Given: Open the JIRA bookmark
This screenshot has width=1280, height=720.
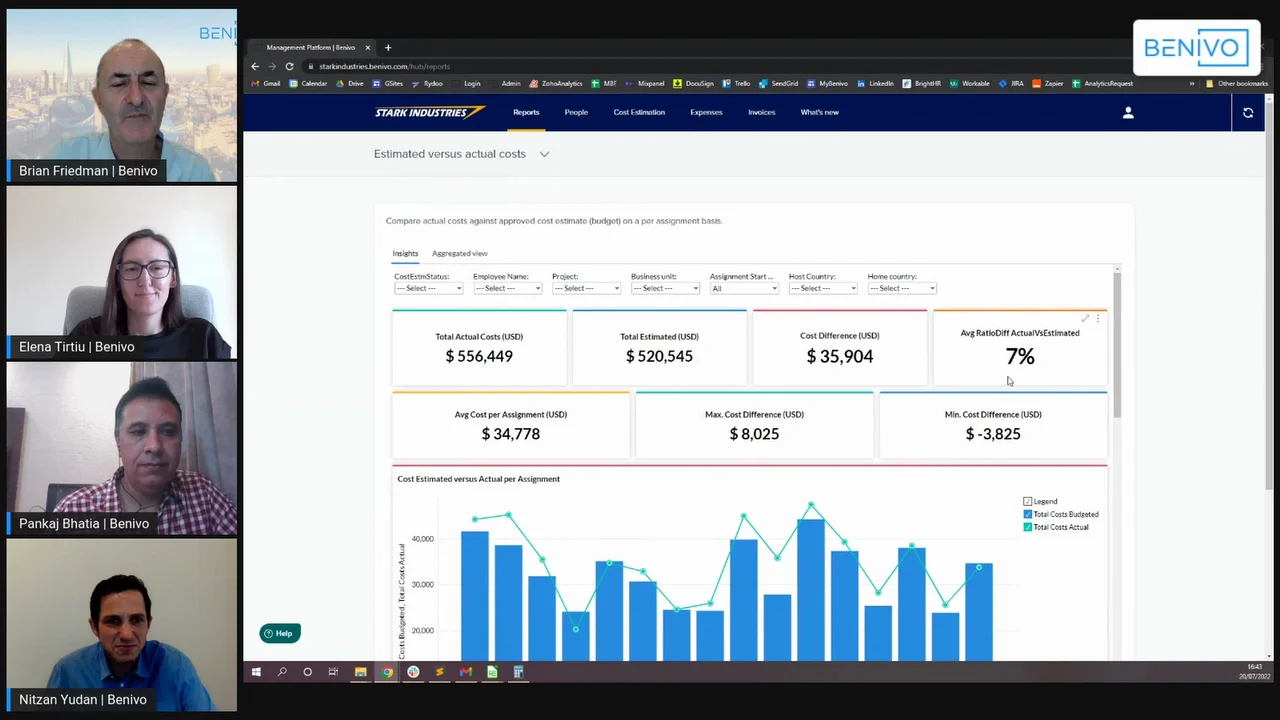Looking at the screenshot, I should point(1012,84).
